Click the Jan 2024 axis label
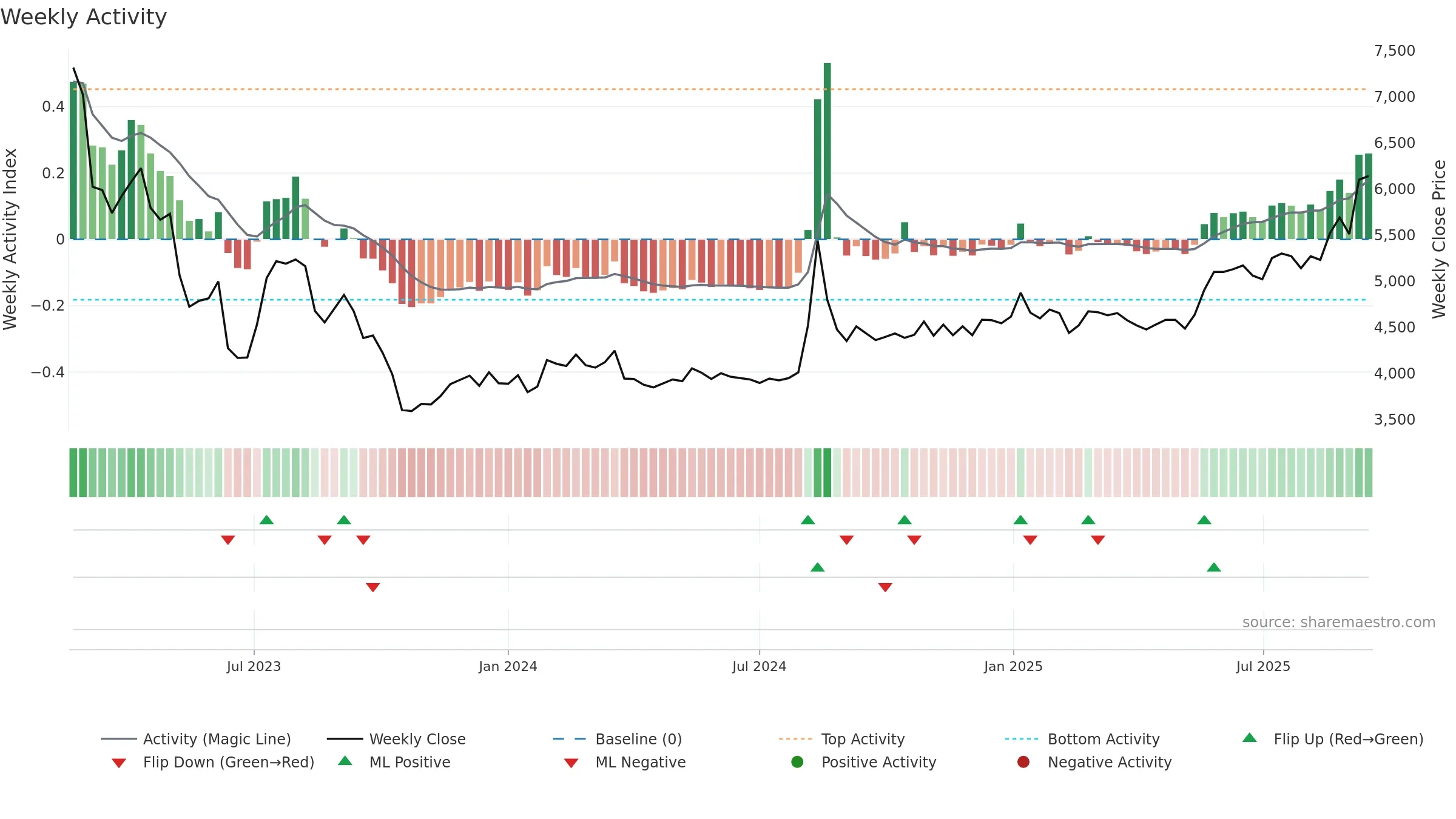This screenshot has width=1456, height=819. 508,666
